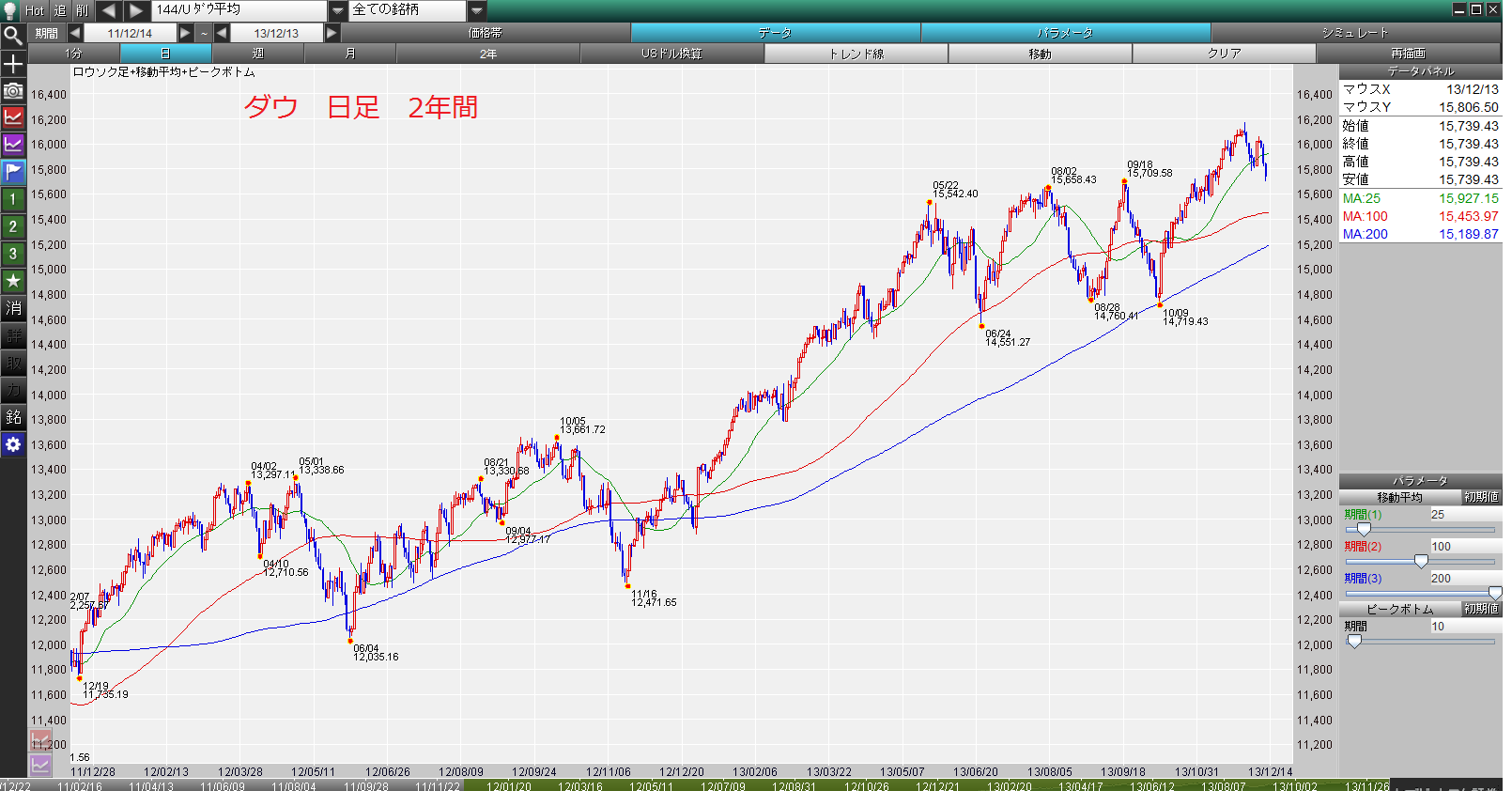The width and height of the screenshot is (1512, 791).
Task: Click the トレンド線 button
Action: coord(856,54)
